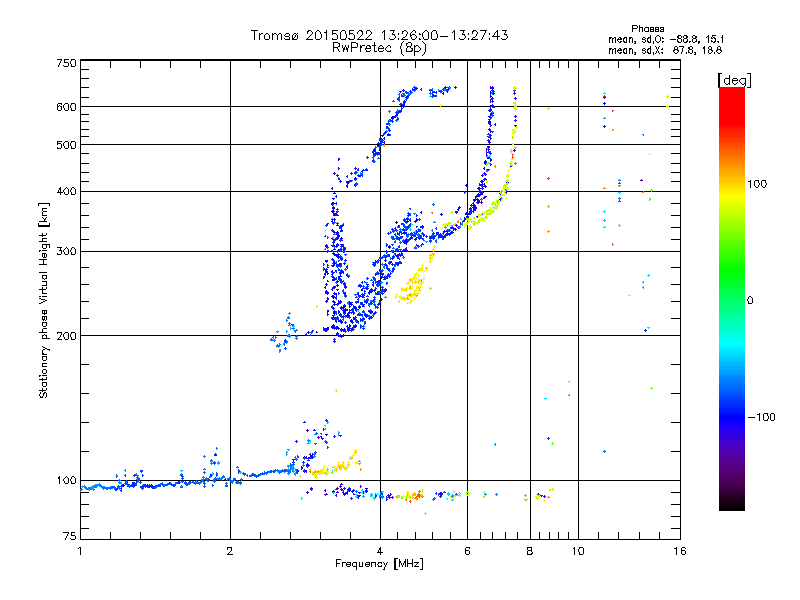The width and height of the screenshot is (800, 600).
Task: Click the y-axis '500' tick label
Action: point(66,145)
